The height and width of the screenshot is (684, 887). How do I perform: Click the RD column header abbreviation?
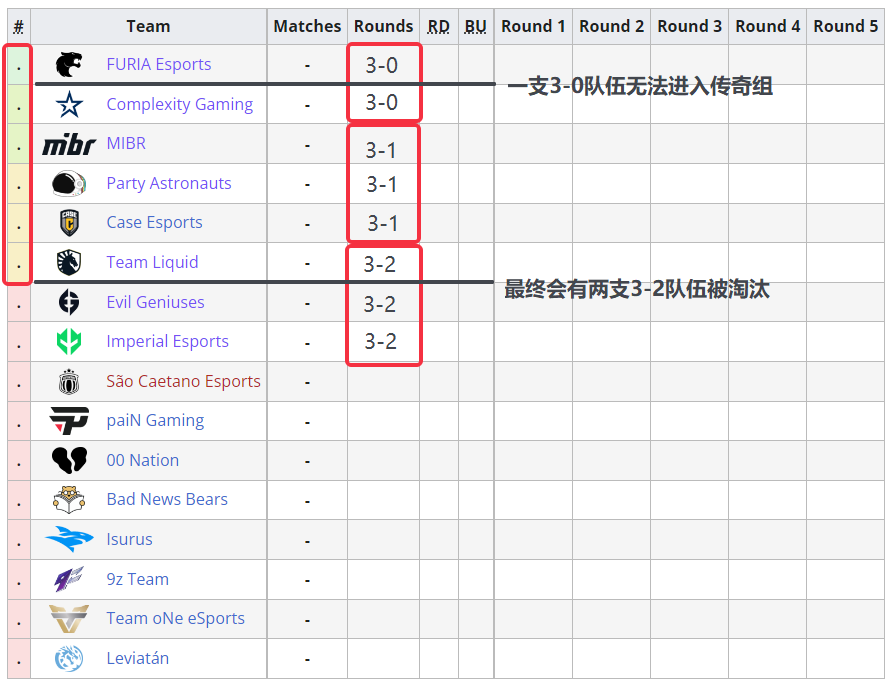tap(439, 27)
